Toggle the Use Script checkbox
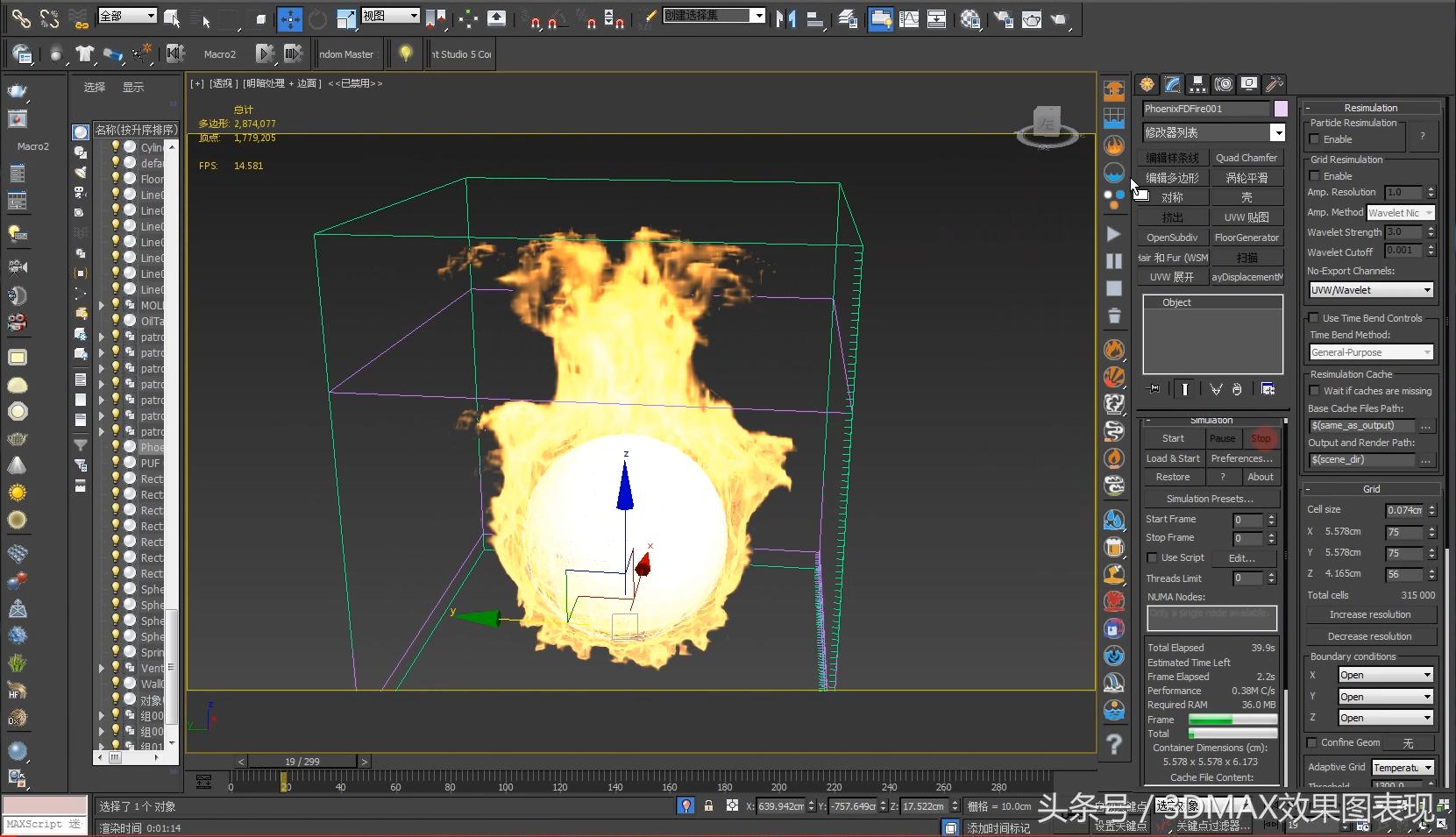 [1153, 557]
